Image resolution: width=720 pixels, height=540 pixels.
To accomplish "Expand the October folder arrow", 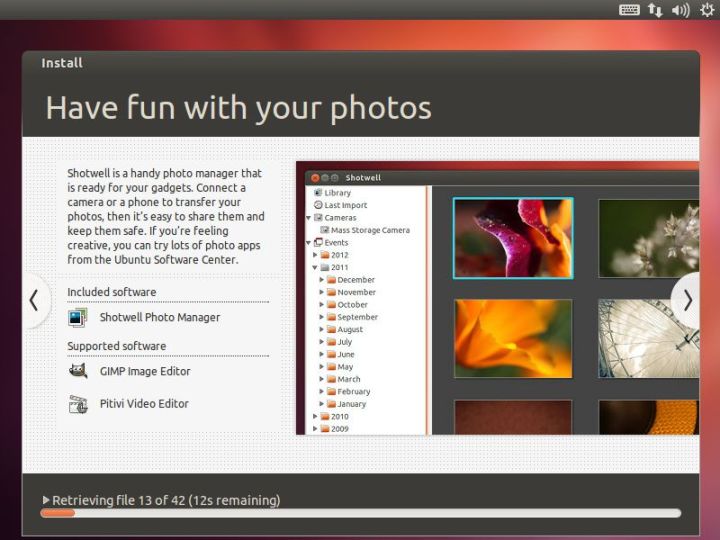I will pos(321,304).
